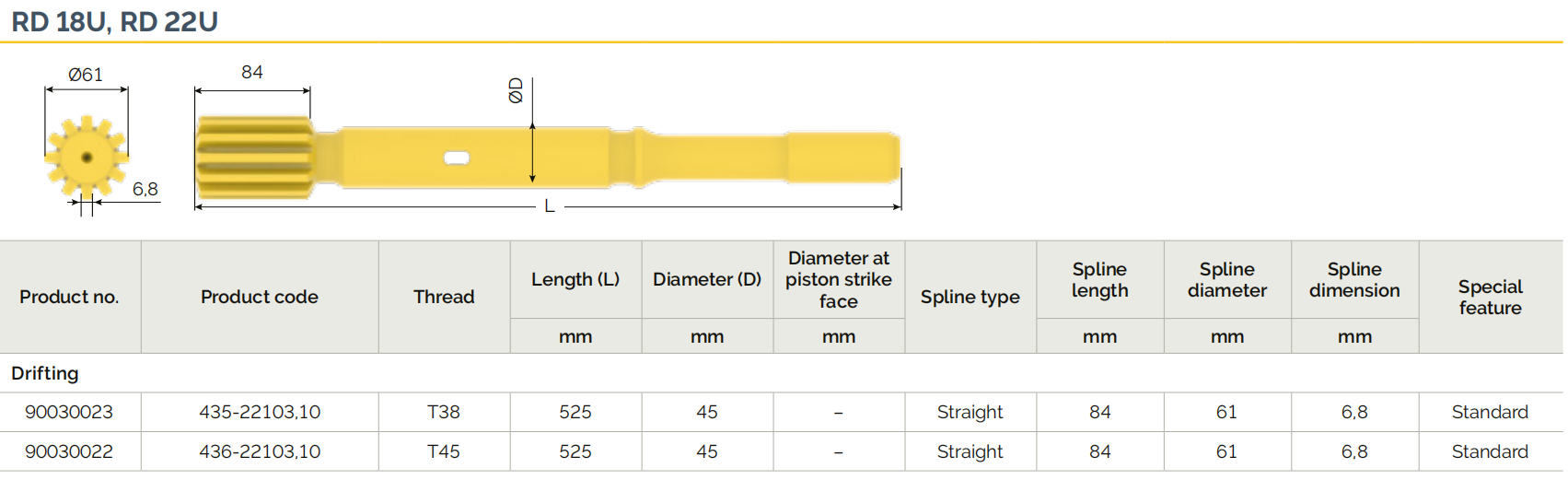Select the Thread column header
Image resolution: width=1568 pixels, height=480 pixels.
pyautogui.click(x=444, y=297)
